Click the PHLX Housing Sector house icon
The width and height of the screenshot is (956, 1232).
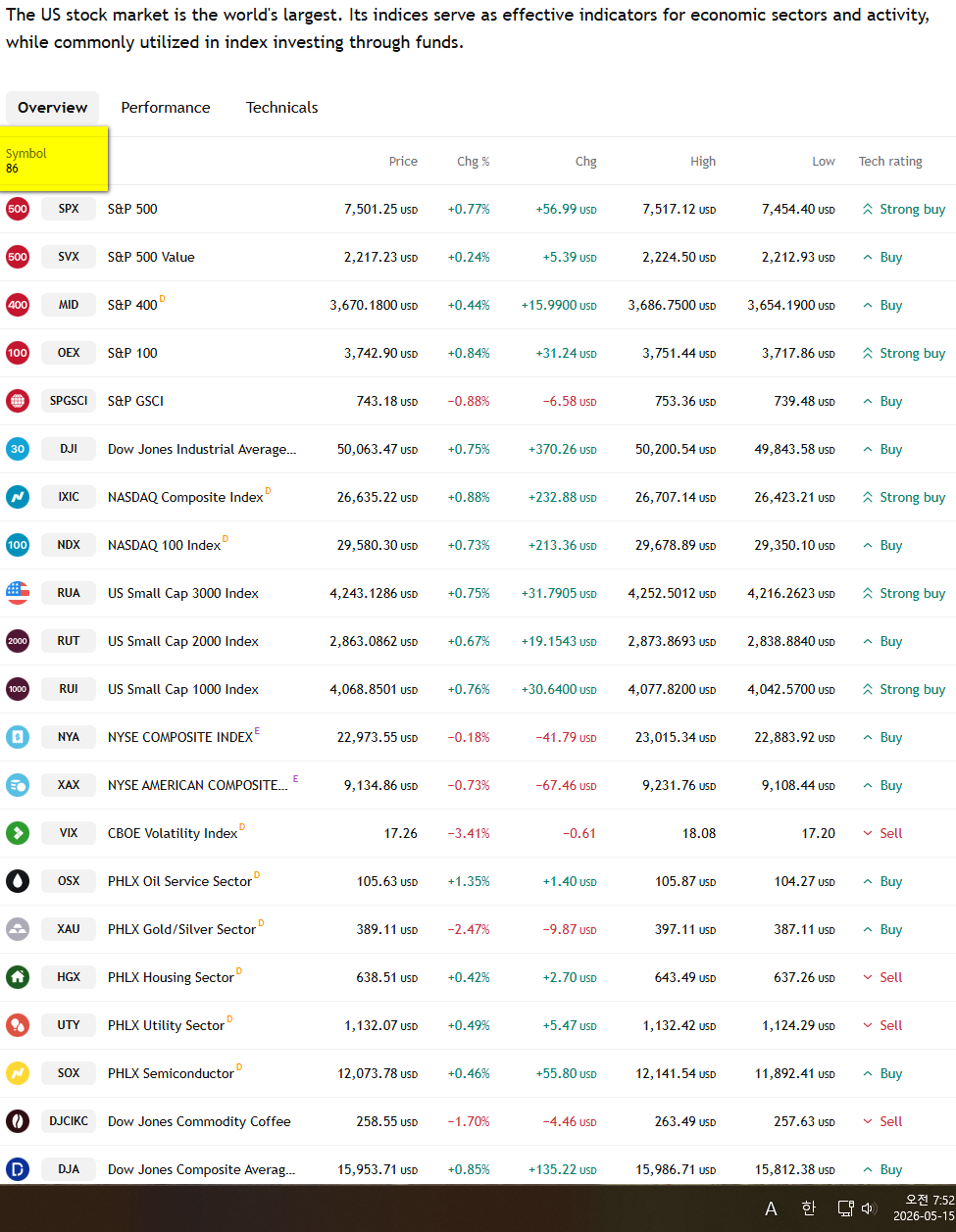pyautogui.click(x=18, y=977)
